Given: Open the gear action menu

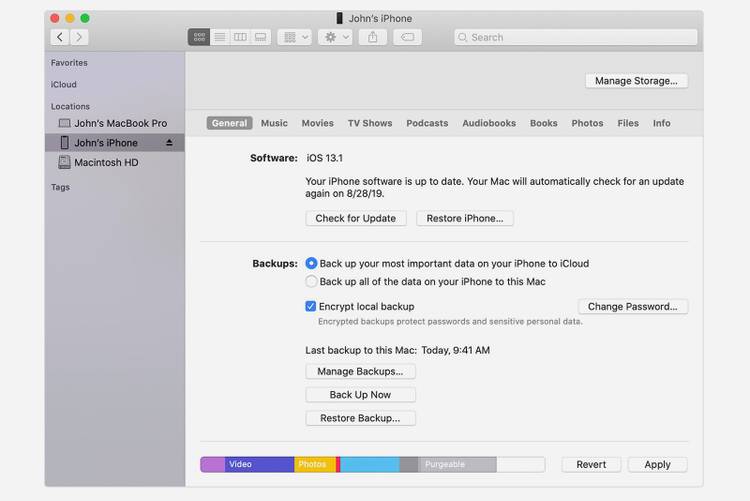Looking at the screenshot, I should pos(336,37).
